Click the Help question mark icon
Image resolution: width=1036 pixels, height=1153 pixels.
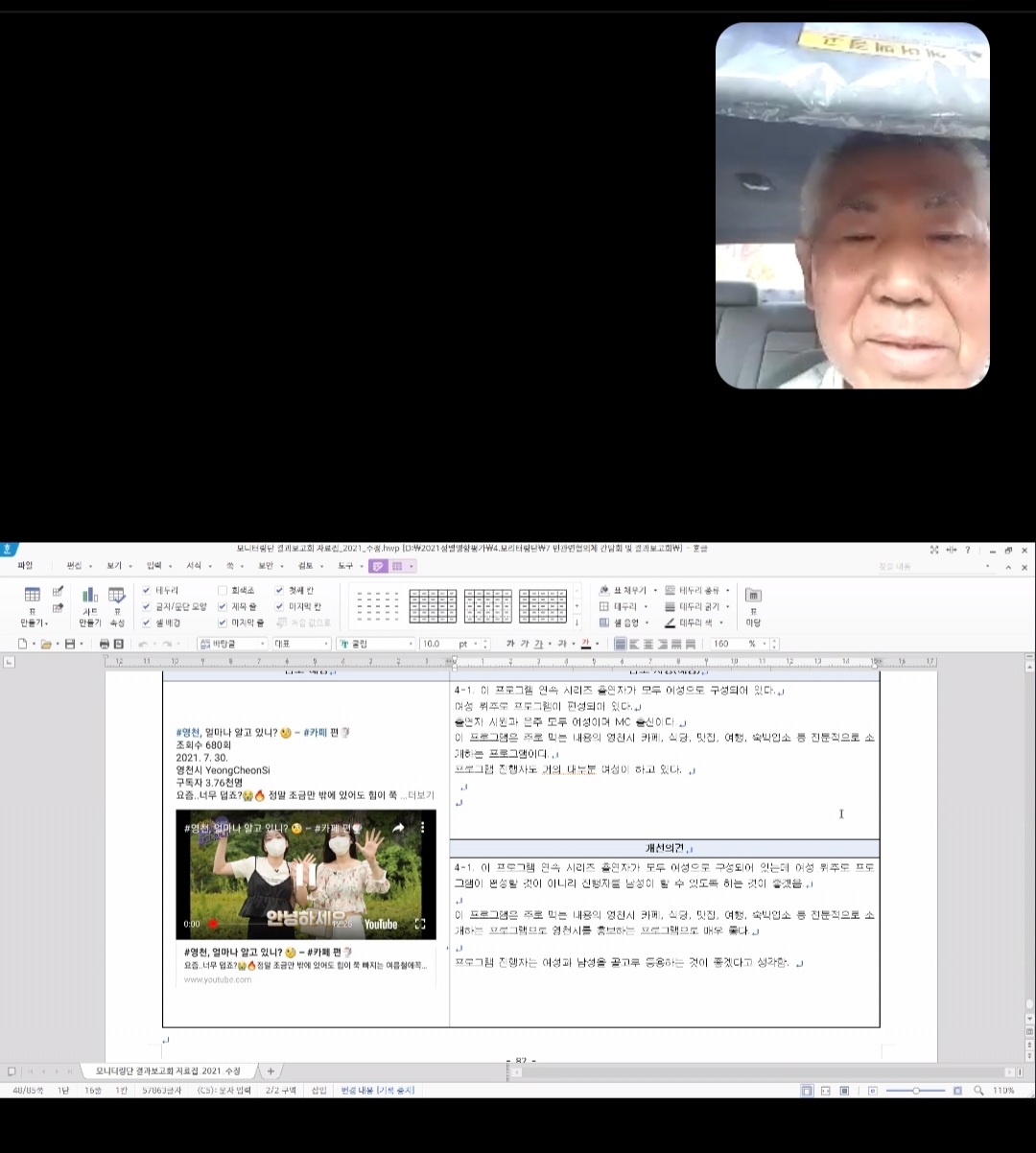click(x=967, y=550)
